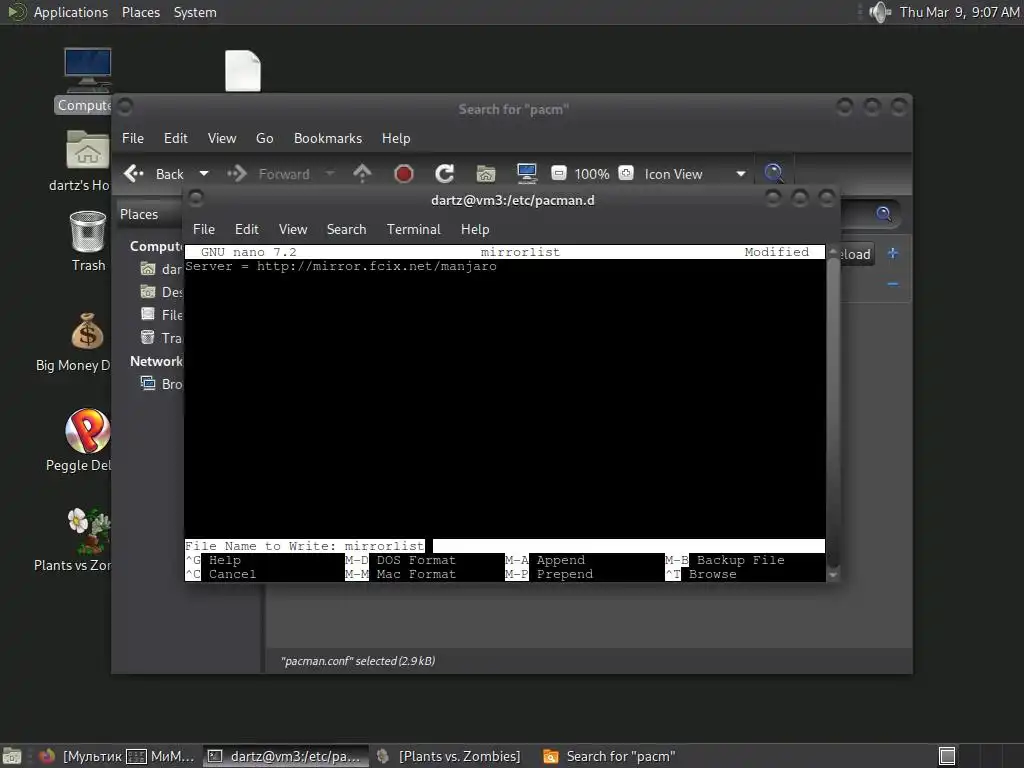Viewport: 1024px width, 768px height.
Task: Open Help menu in terminal window
Action: point(475,229)
